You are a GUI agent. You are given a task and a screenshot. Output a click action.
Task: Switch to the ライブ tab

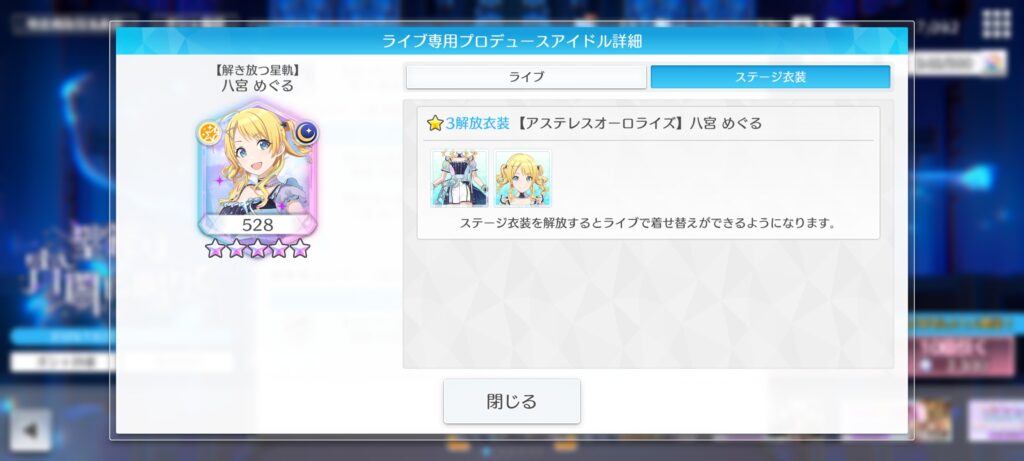(526, 77)
